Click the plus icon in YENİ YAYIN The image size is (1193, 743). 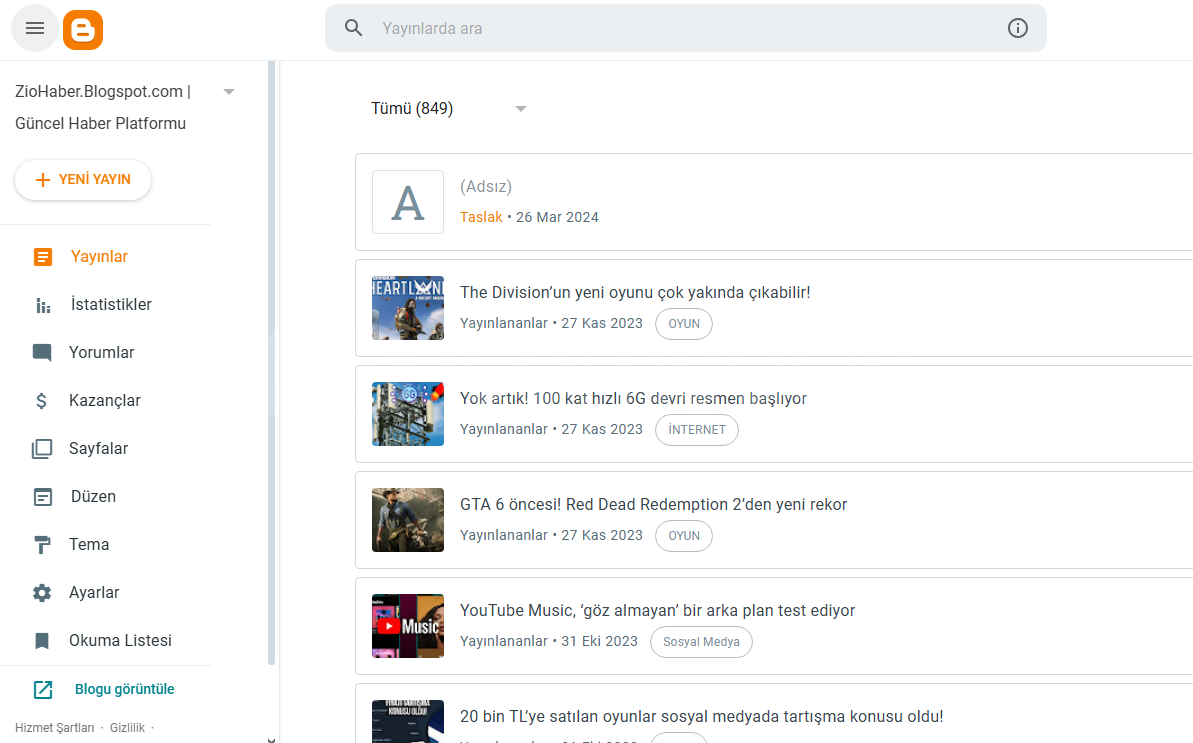(43, 179)
